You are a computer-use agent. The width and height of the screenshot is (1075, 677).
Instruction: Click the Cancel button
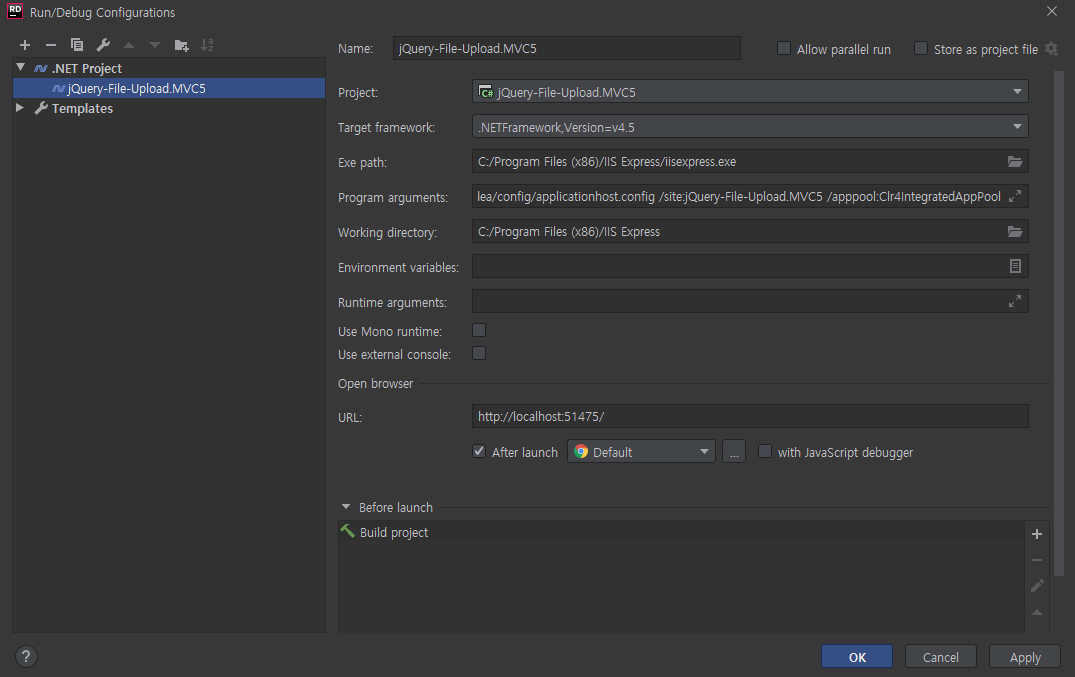point(941,656)
